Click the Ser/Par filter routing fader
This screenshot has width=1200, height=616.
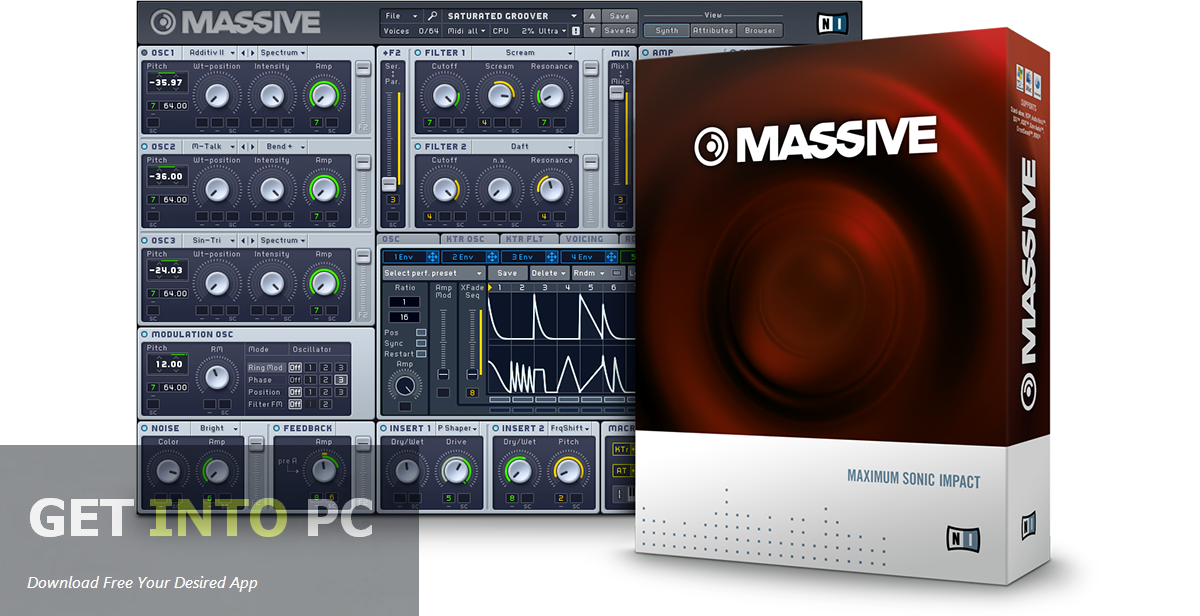pos(389,185)
